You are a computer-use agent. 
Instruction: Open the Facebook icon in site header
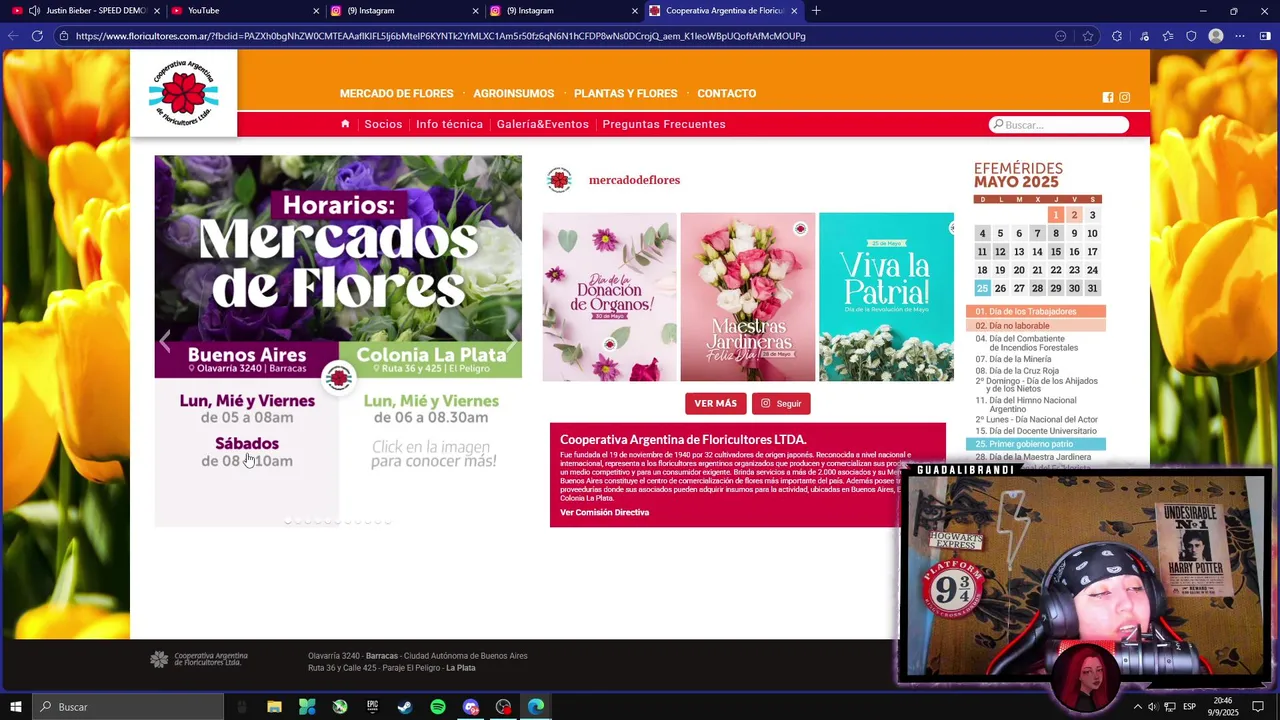pyautogui.click(x=1107, y=97)
